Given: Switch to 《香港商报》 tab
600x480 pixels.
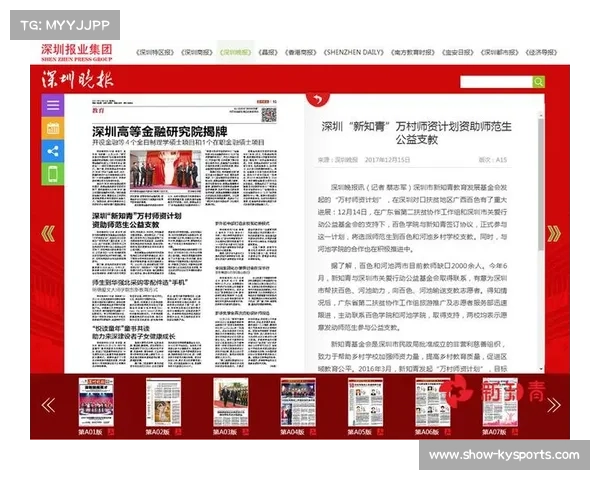Looking at the screenshot, I should (x=300, y=52).
